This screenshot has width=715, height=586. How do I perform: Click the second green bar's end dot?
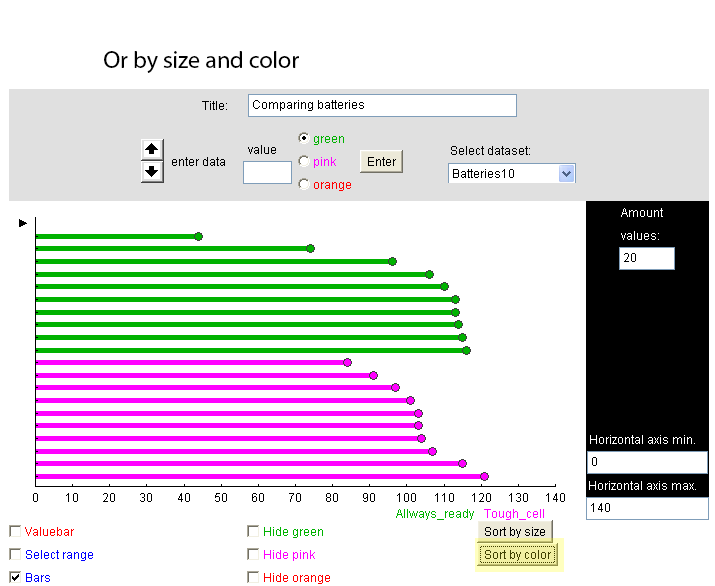pyautogui.click(x=311, y=249)
